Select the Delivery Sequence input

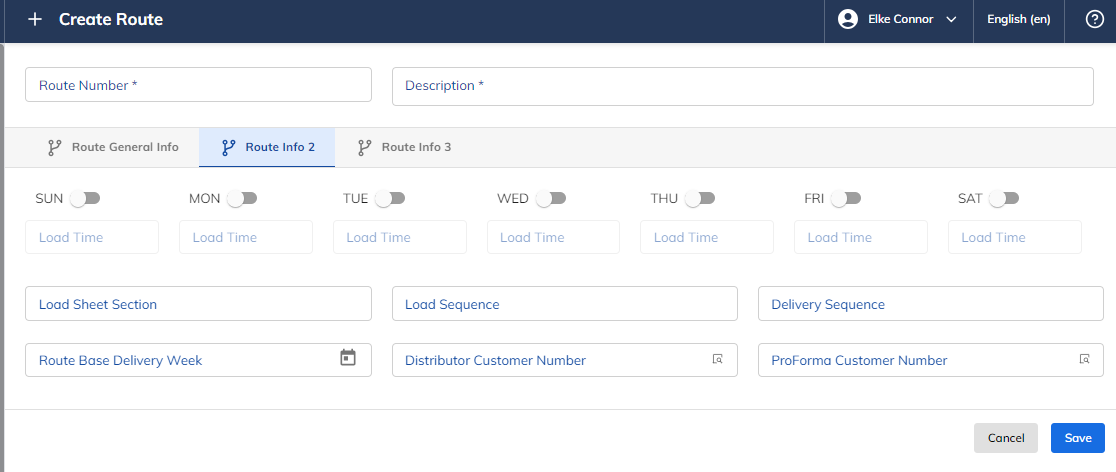(931, 304)
